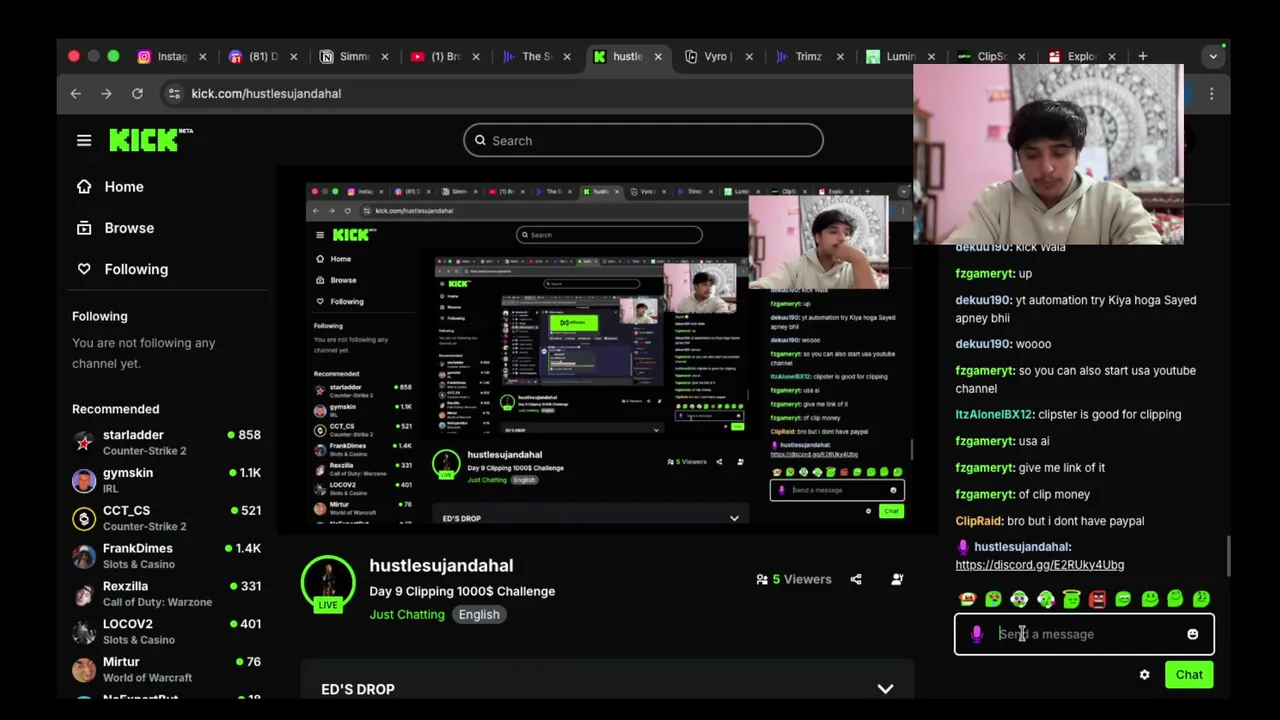This screenshot has height=720, width=1280.
Task: Click username ItzAloneIBX12 in chat
Action: click(x=994, y=415)
